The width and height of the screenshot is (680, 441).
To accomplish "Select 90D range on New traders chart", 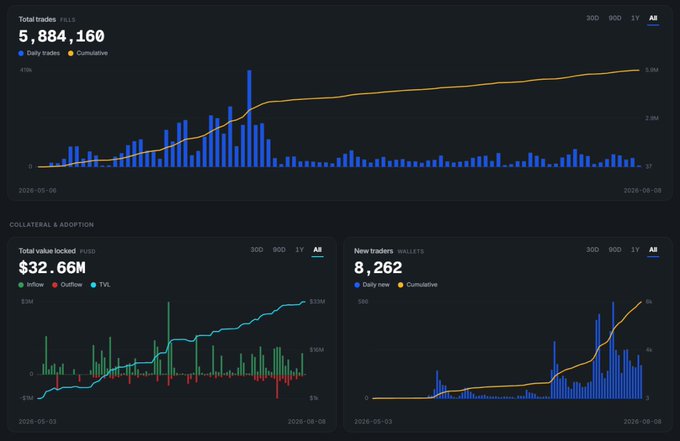I will (615, 250).
